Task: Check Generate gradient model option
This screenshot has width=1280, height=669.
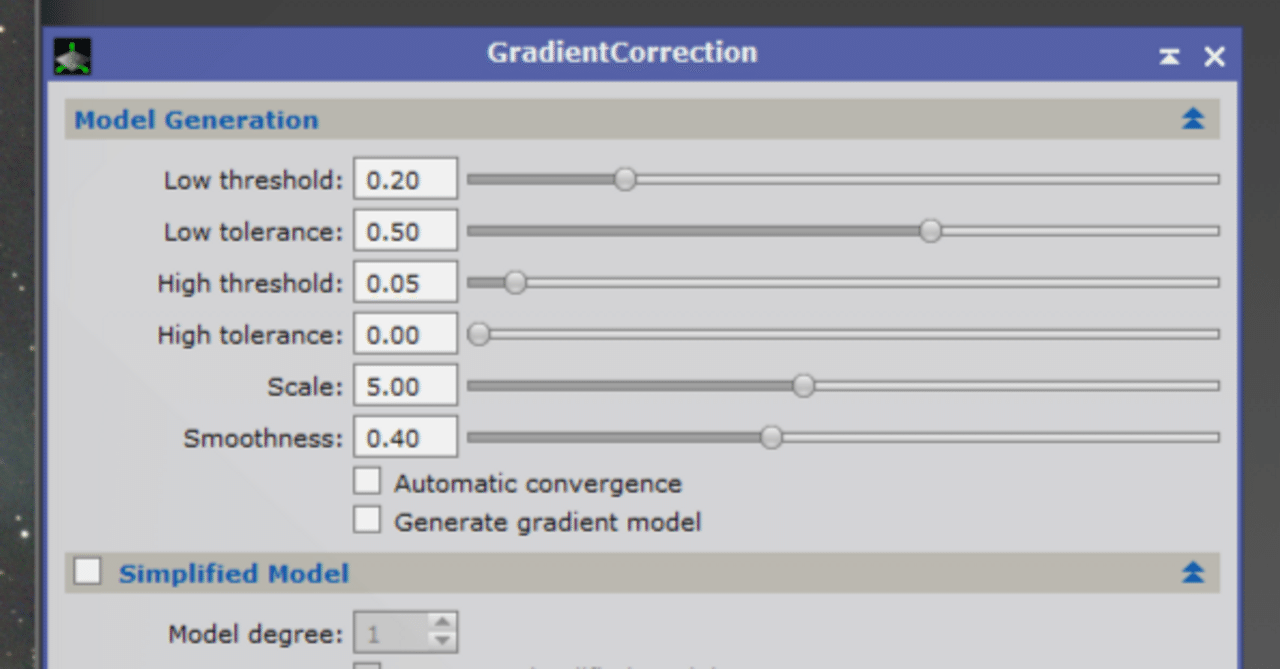Action: [x=367, y=520]
